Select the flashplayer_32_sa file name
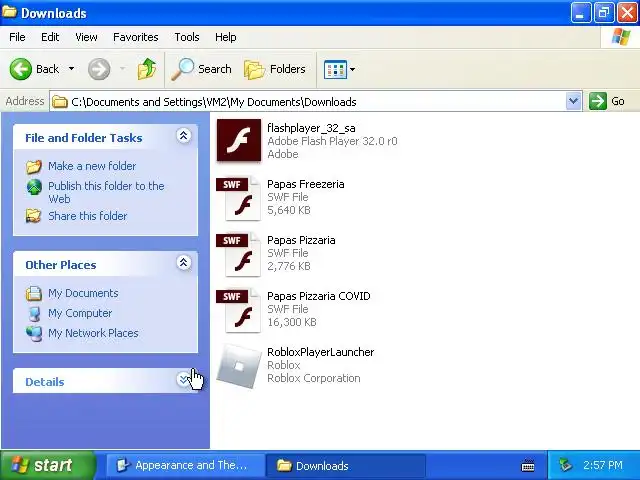 click(311, 128)
